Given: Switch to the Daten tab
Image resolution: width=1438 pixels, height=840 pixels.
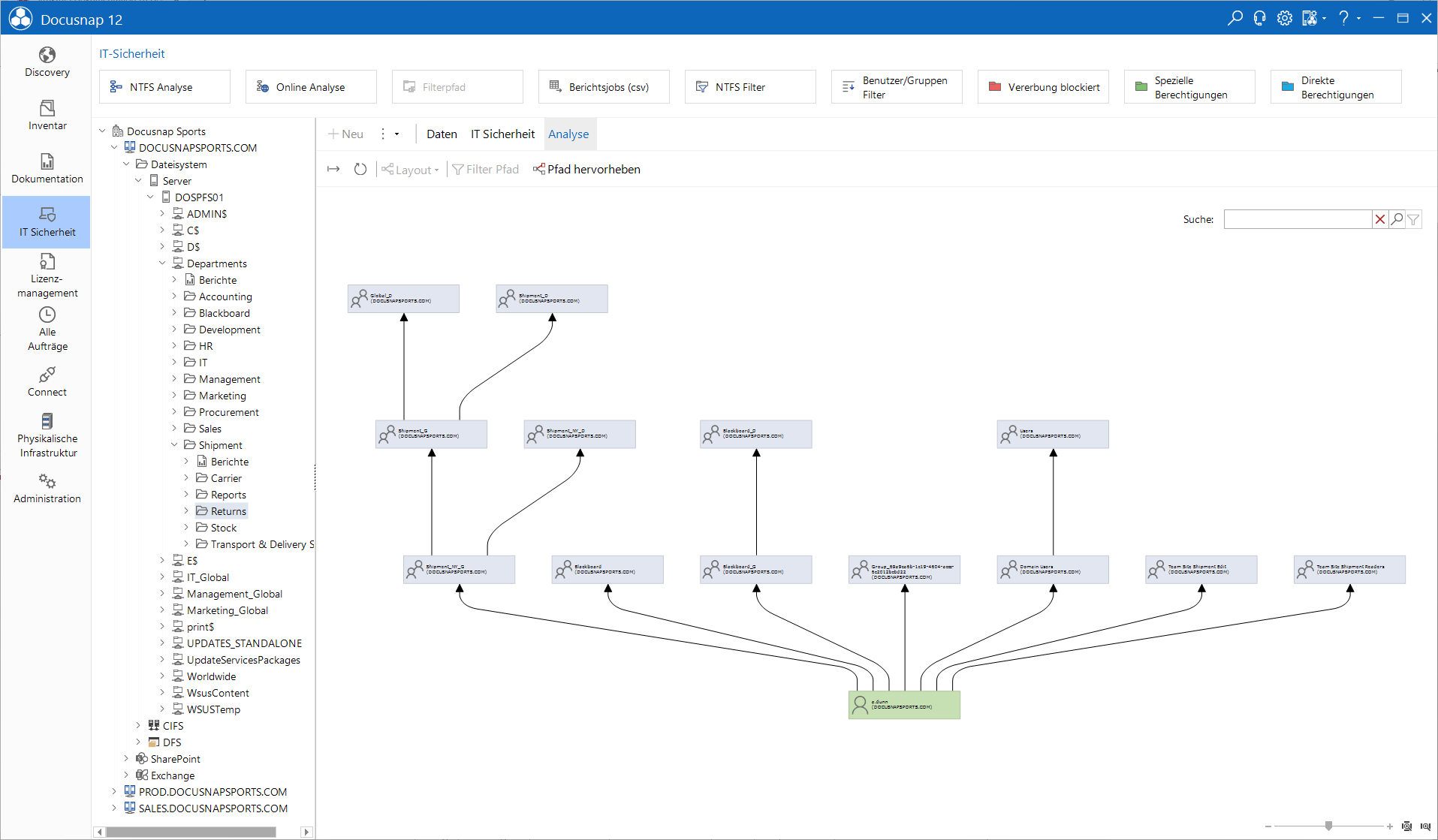Looking at the screenshot, I should tap(442, 134).
